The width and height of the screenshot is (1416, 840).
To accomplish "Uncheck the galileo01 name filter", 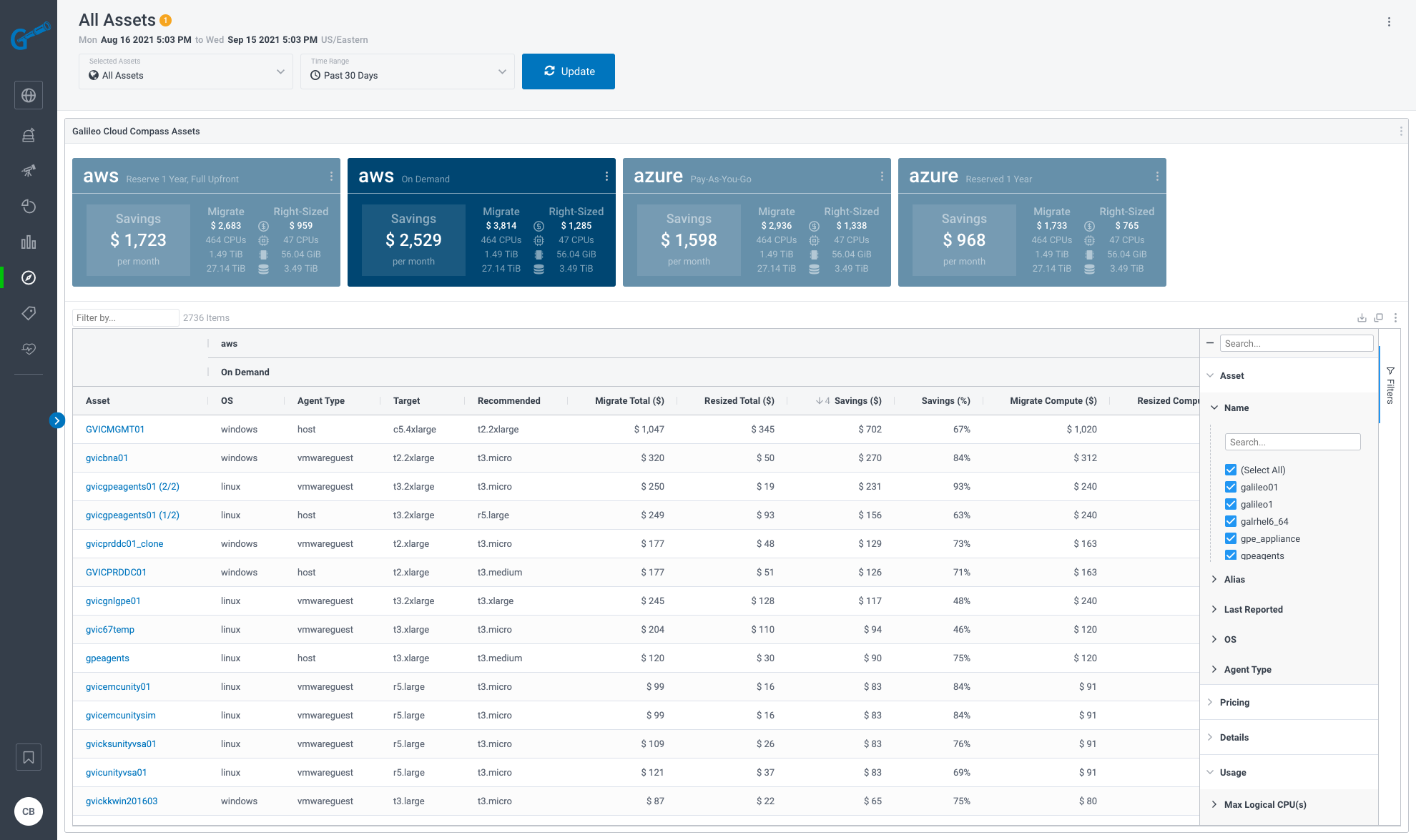I will click(x=1231, y=487).
